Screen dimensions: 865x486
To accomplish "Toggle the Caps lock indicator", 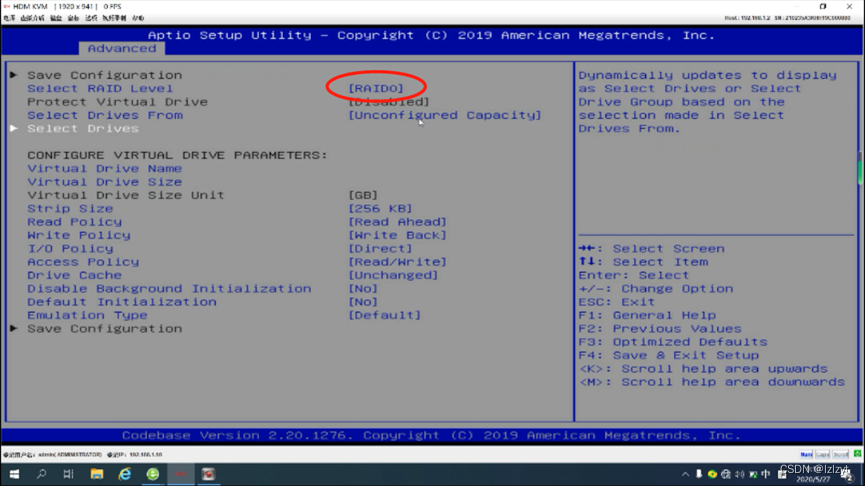I will tap(823, 455).
